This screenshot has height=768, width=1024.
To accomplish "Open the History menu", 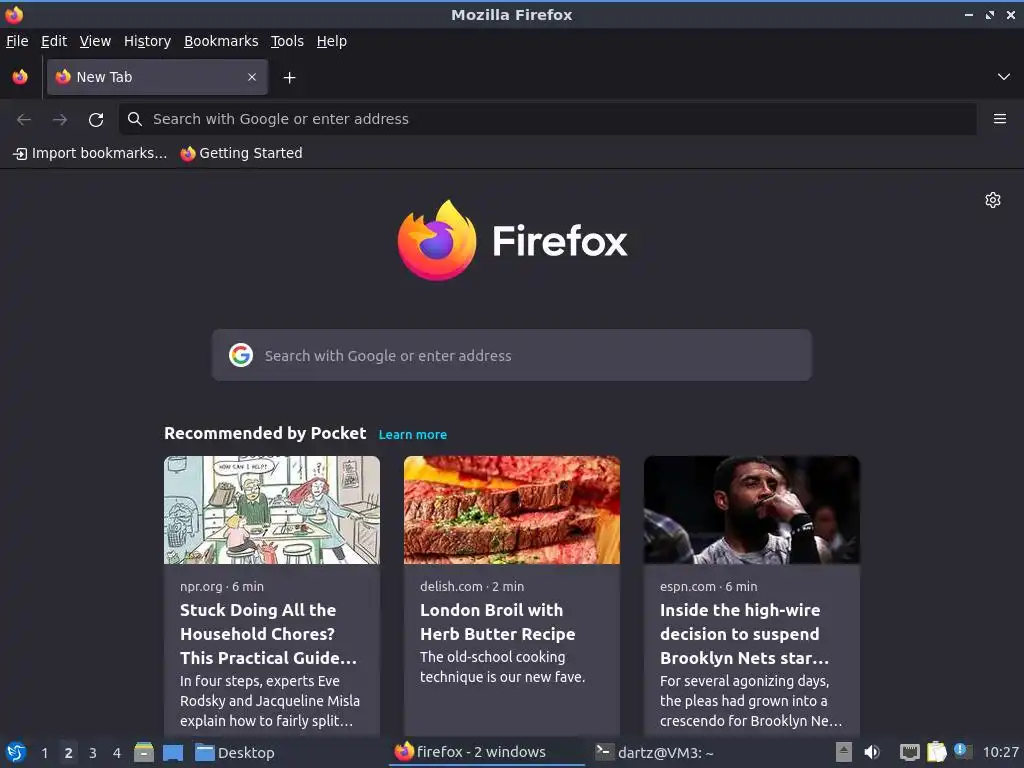I will point(147,41).
